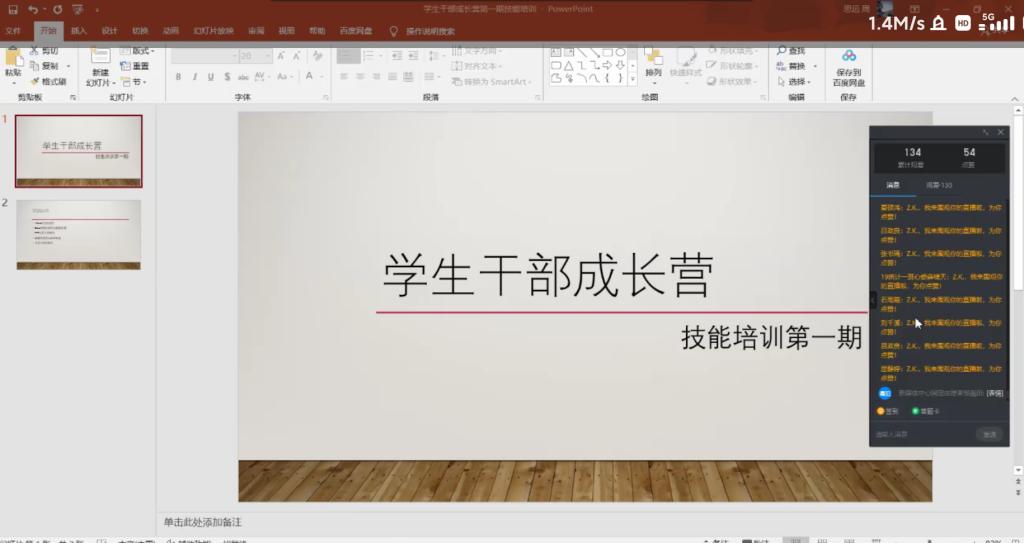This screenshot has width=1024, height=543.
Task: Click the Reset slide button
Action: (x=136, y=66)
